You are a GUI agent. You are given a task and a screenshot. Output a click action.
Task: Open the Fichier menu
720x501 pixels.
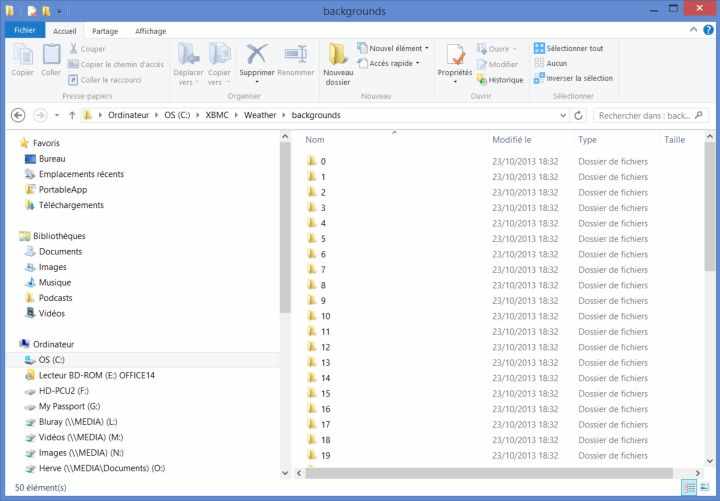(25, 31)
